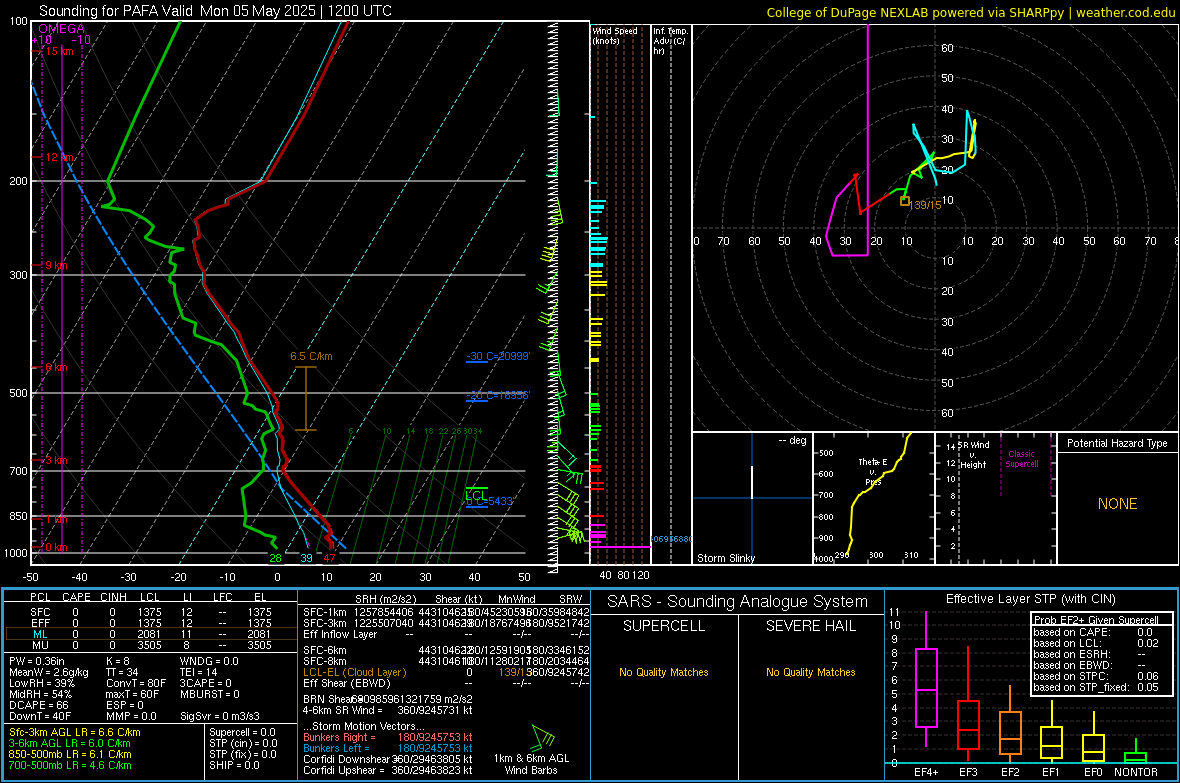
Task: Click the weather.cod.edu NEXLAB credit text
Action: point(970,12)
